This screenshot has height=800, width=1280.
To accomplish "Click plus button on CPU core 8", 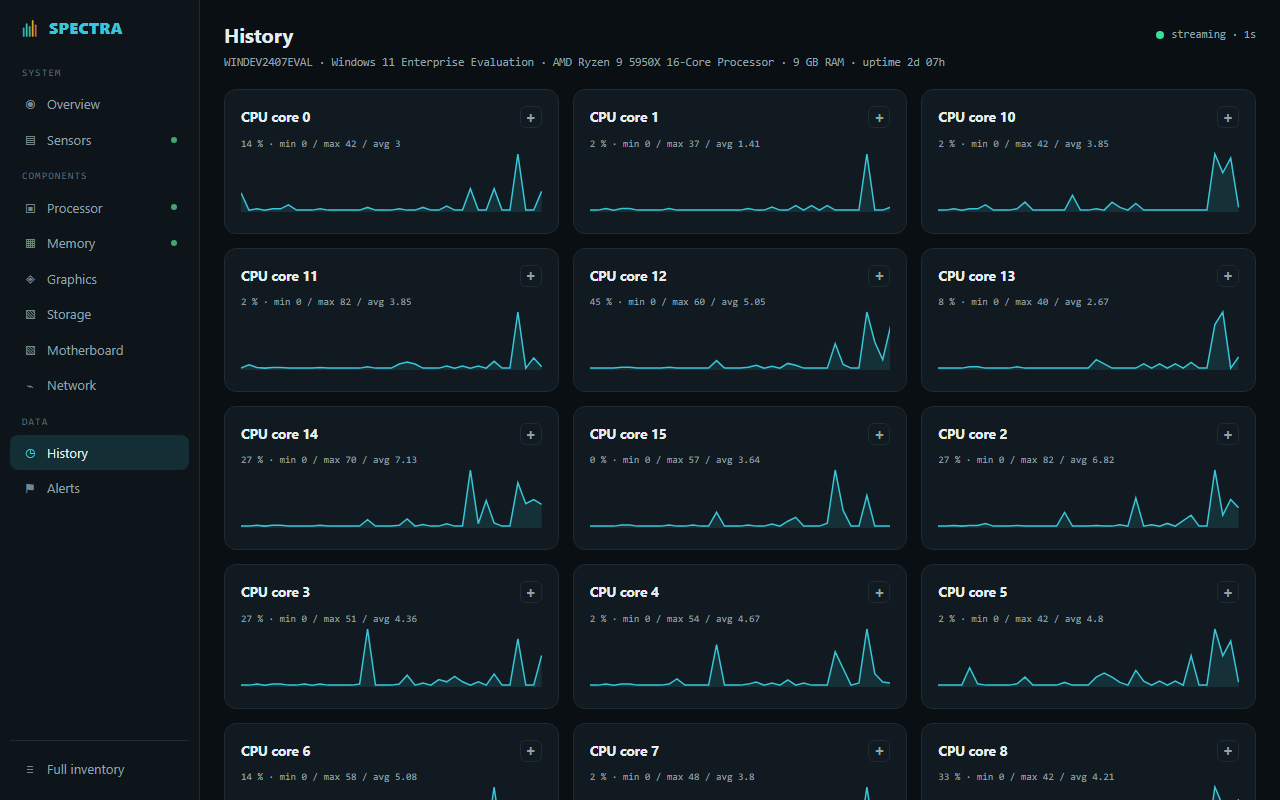I will point(1228,751).
